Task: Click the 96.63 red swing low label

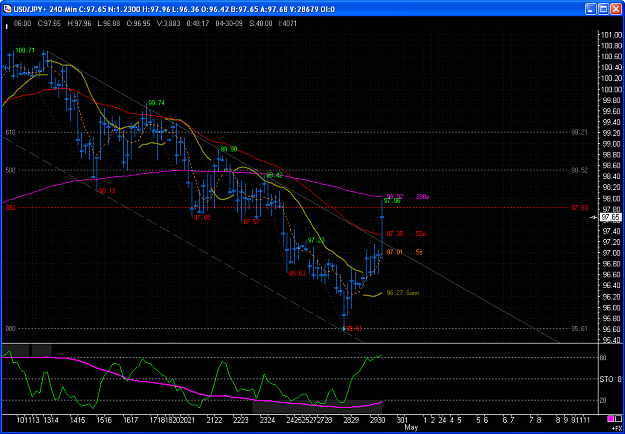Action: 297,274
